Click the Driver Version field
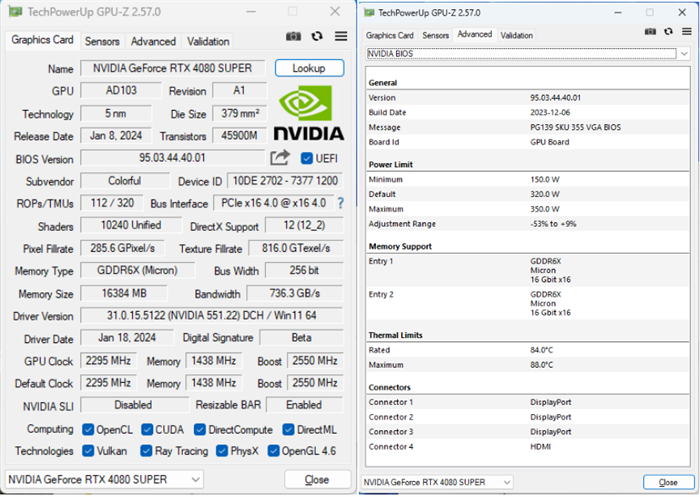Image resolution: width=700 pixels, height=497 pixels. pos(212,316)
